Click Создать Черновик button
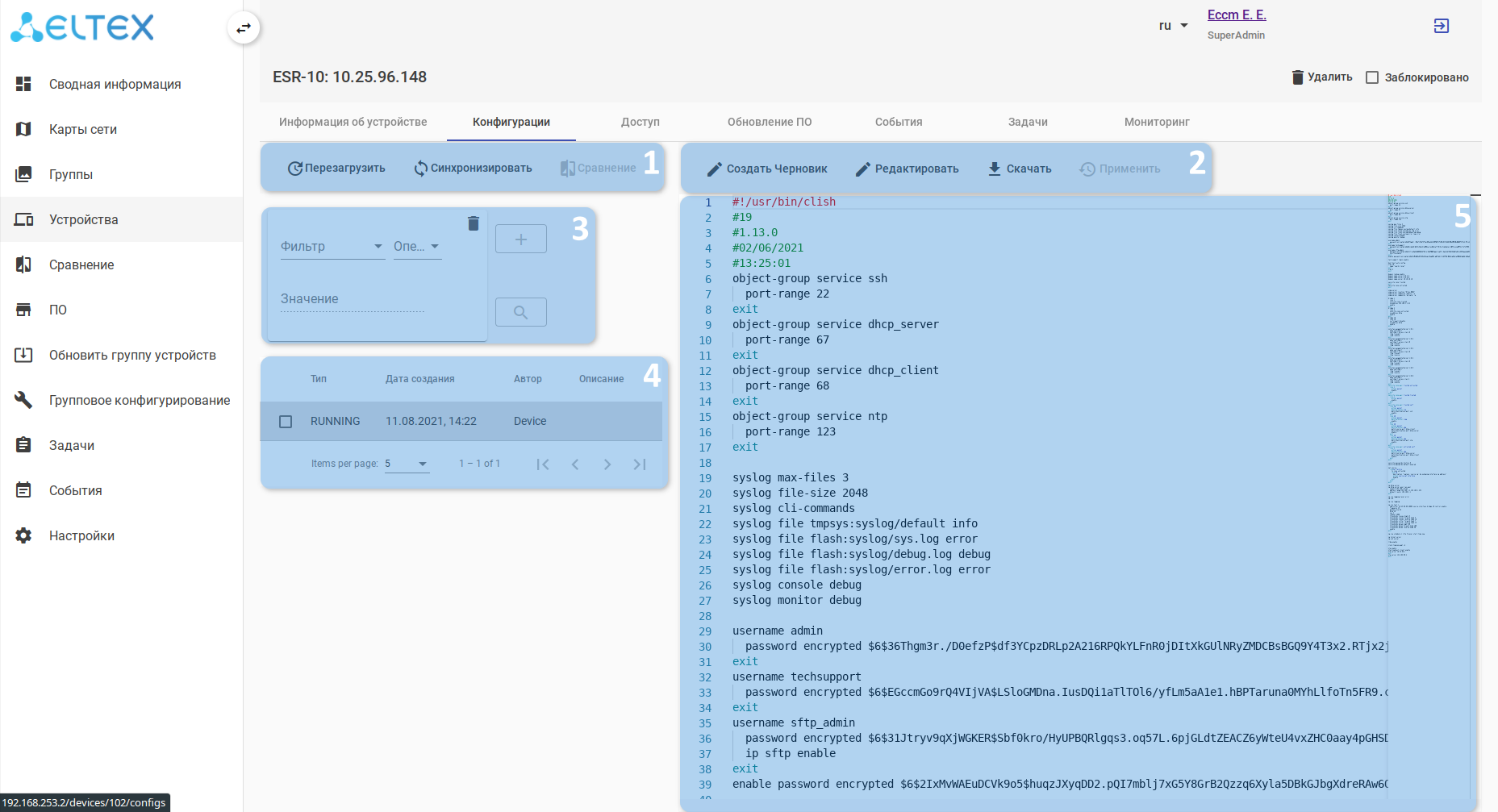This screenshot has height=812, width=1498. [767, 169]
